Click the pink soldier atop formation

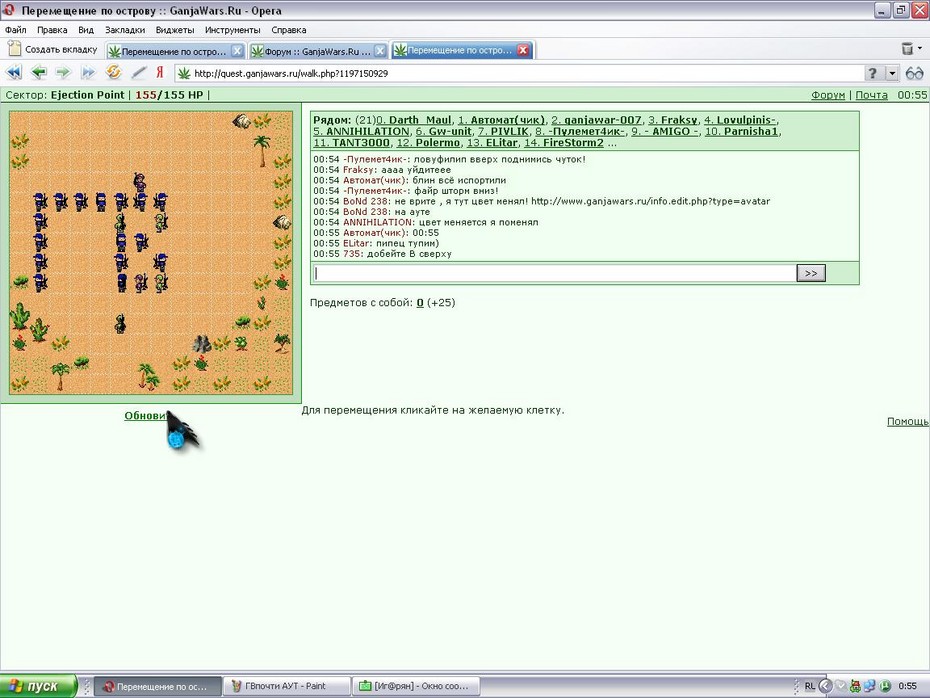tap(139, 181)
